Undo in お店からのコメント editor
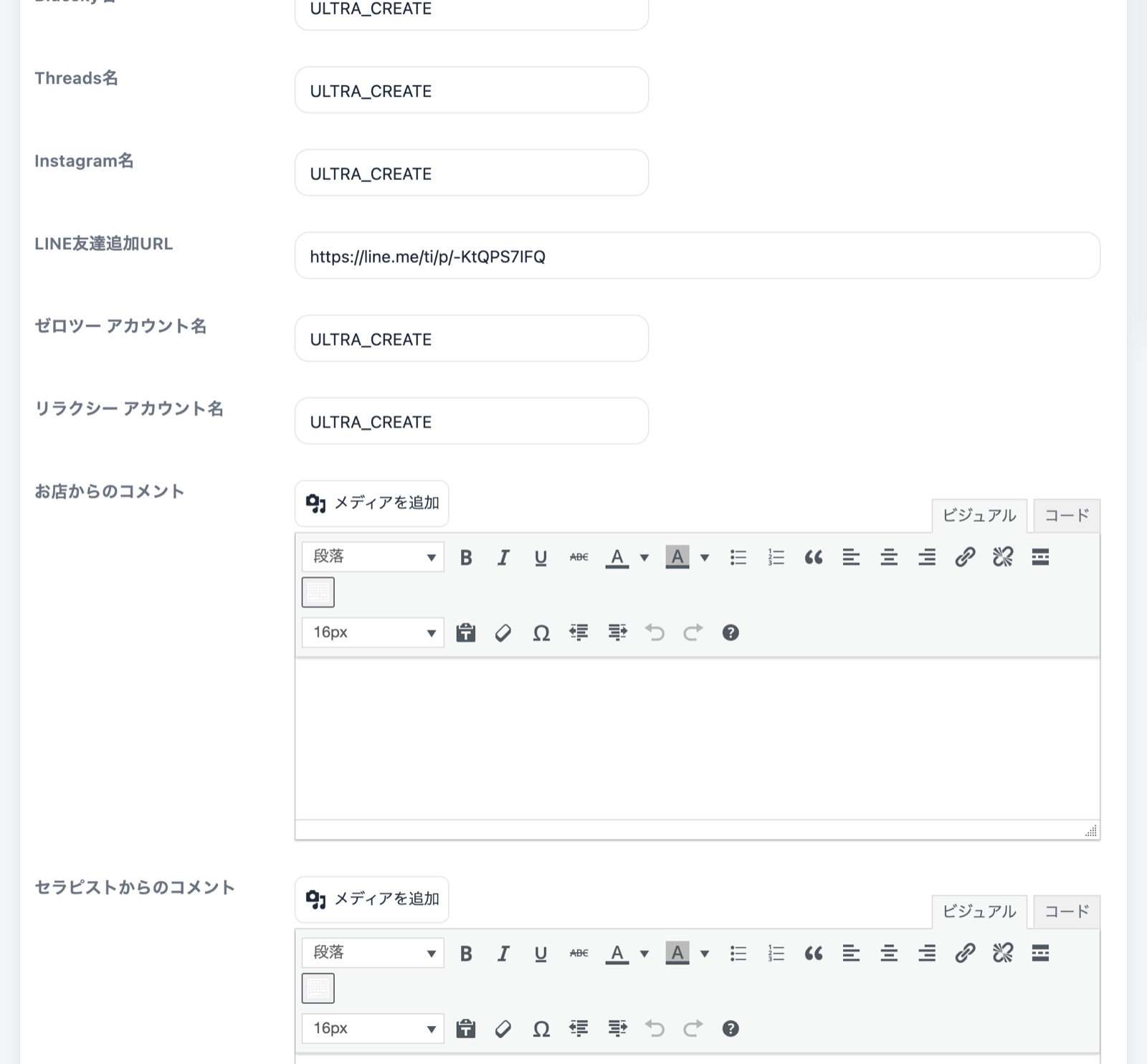 point(655,632)
